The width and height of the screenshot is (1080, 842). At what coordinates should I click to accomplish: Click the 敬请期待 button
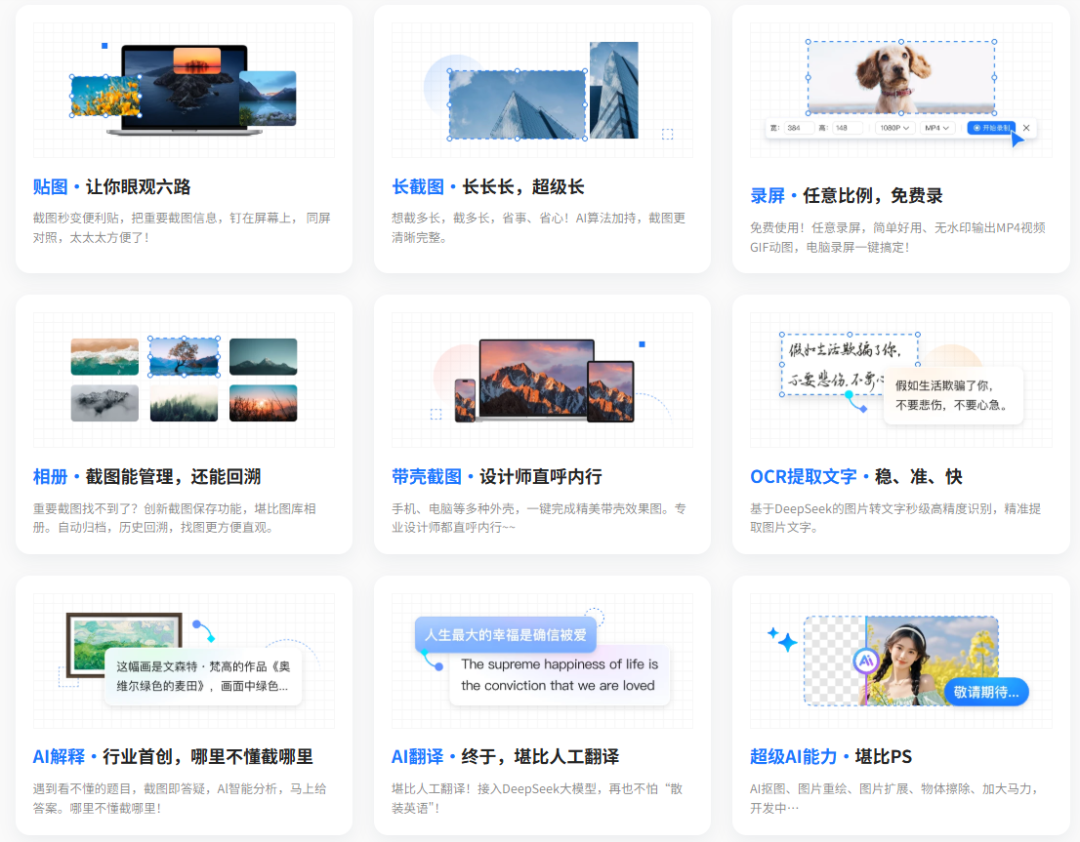[986, 692]
